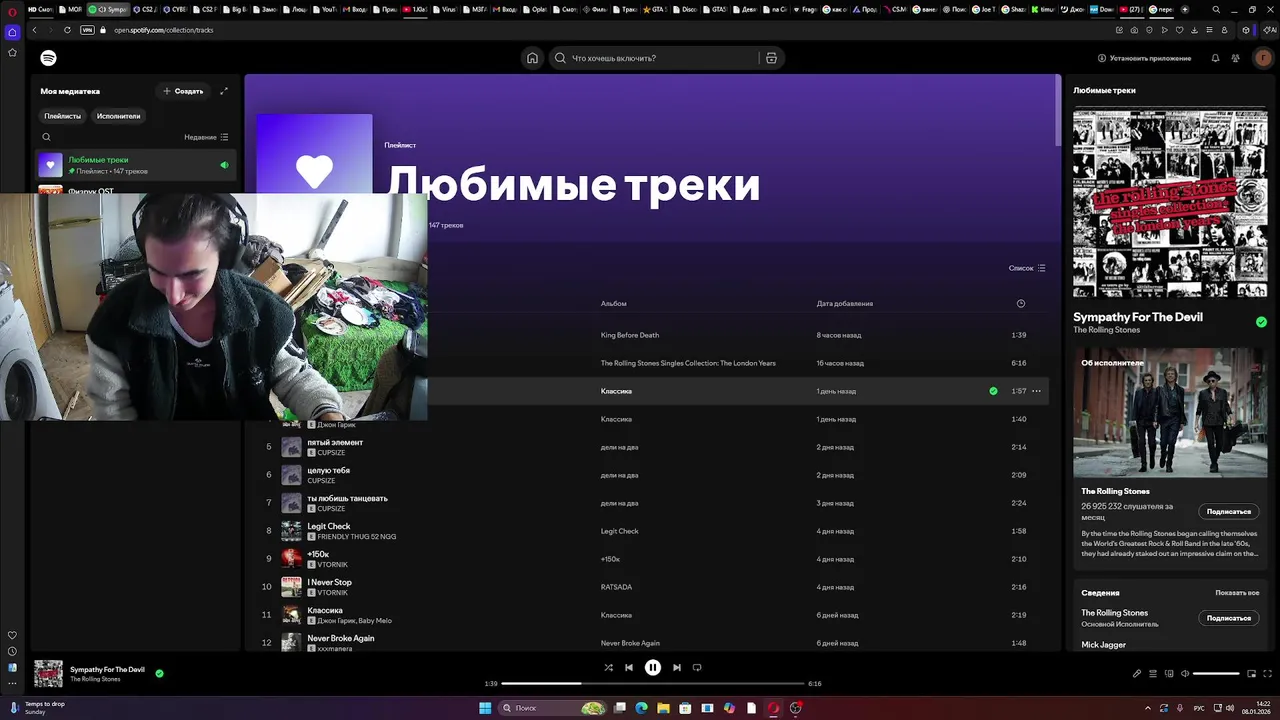The image size is (1280, 720).
Task: Click the РУС language indicator in taskbar
Action: click(1200, 708)
